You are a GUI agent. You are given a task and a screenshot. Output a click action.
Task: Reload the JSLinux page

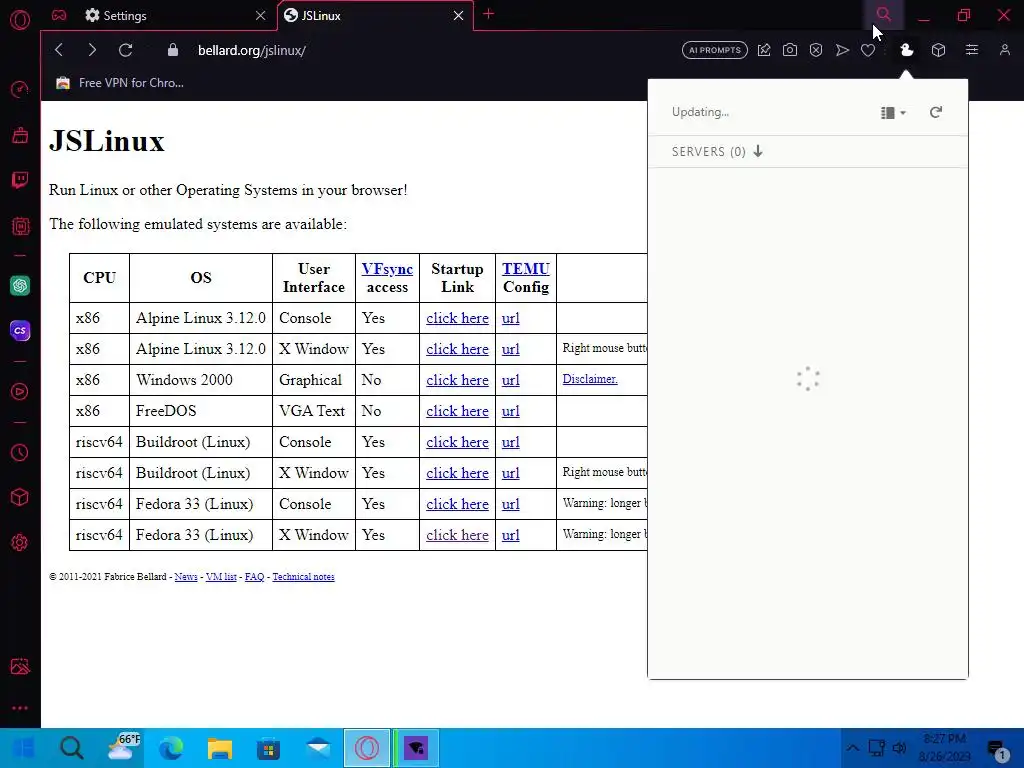point(125,50)
